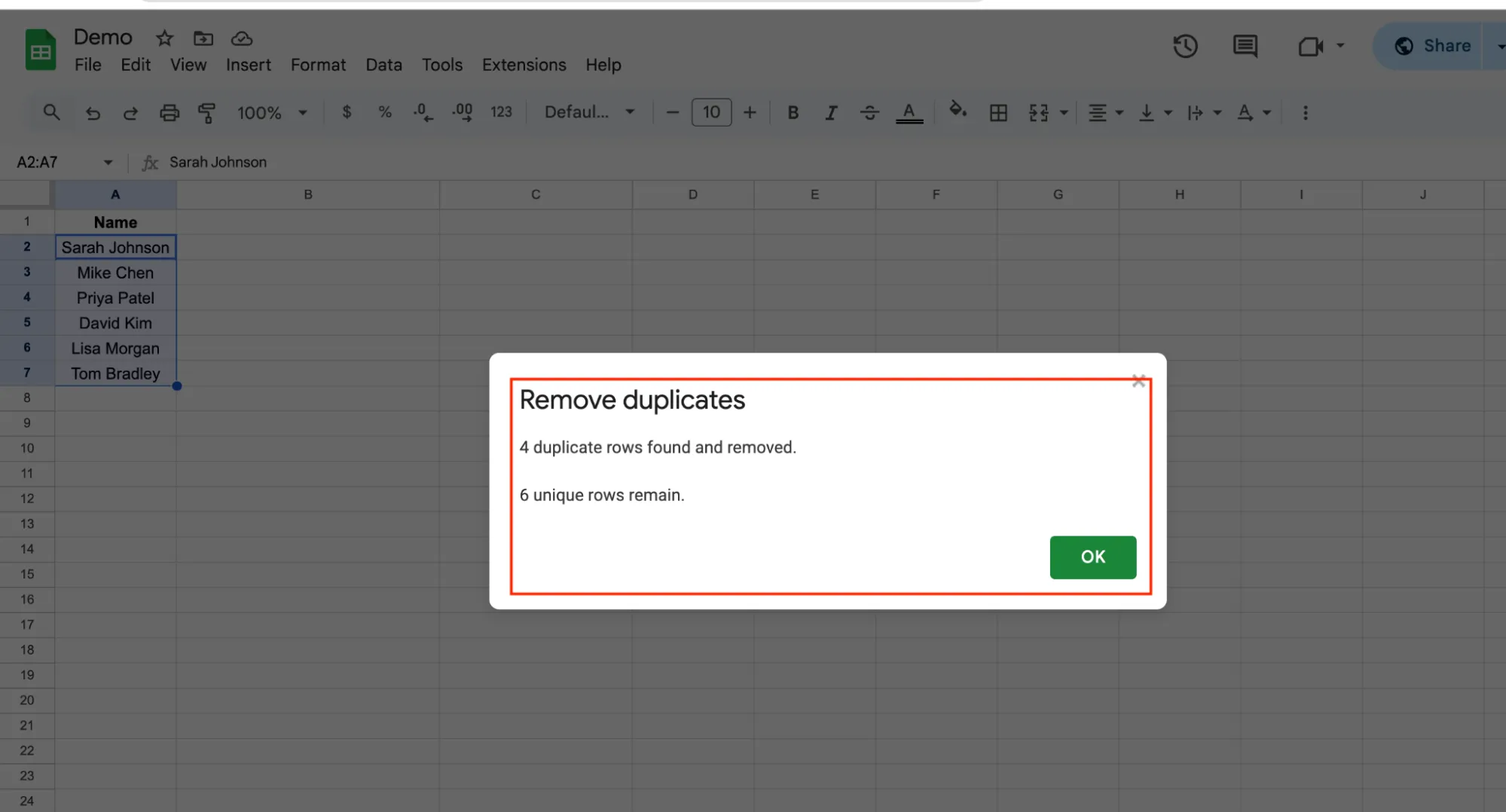Screen dimensions: 1506x812
Task: Apply currency format
Action: [x=347, y=112]
